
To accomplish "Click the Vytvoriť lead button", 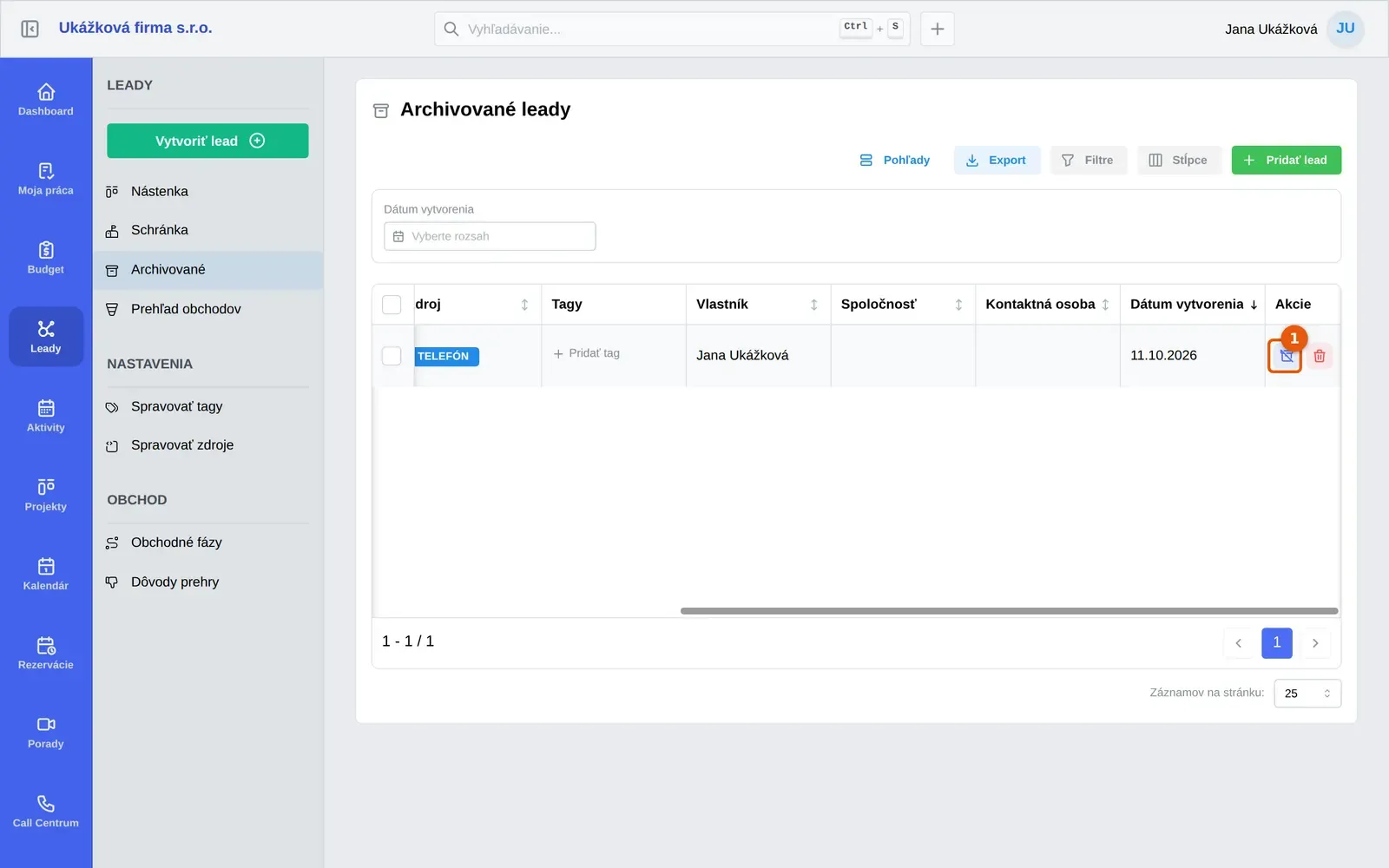I will click(207, 141).
